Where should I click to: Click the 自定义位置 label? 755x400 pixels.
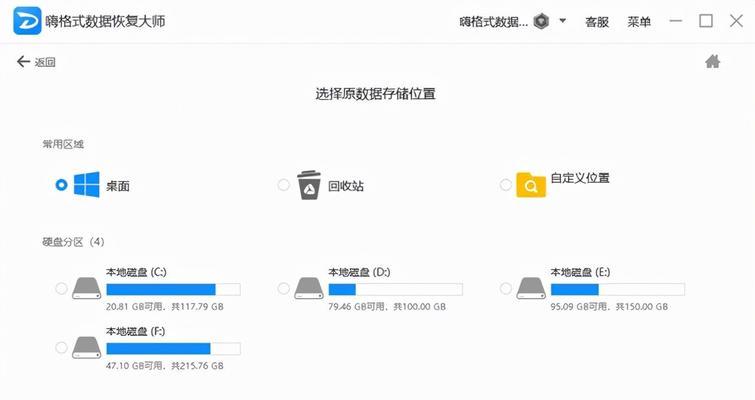click(580, 178)
